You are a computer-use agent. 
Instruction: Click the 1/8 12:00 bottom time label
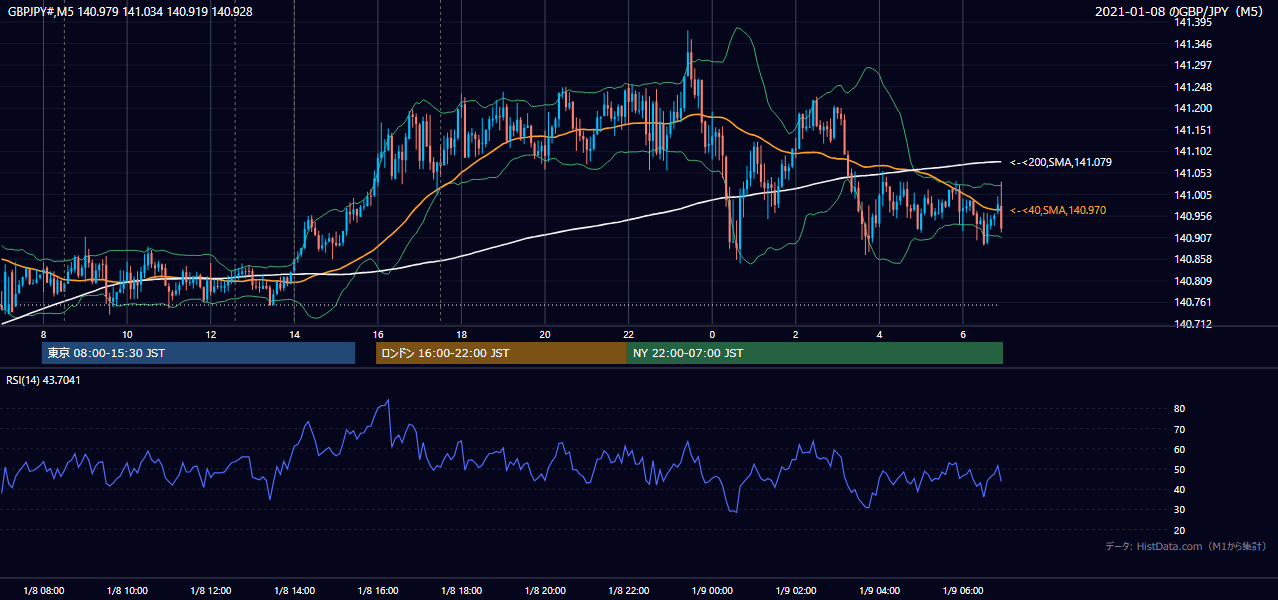[x=210, y=591]
